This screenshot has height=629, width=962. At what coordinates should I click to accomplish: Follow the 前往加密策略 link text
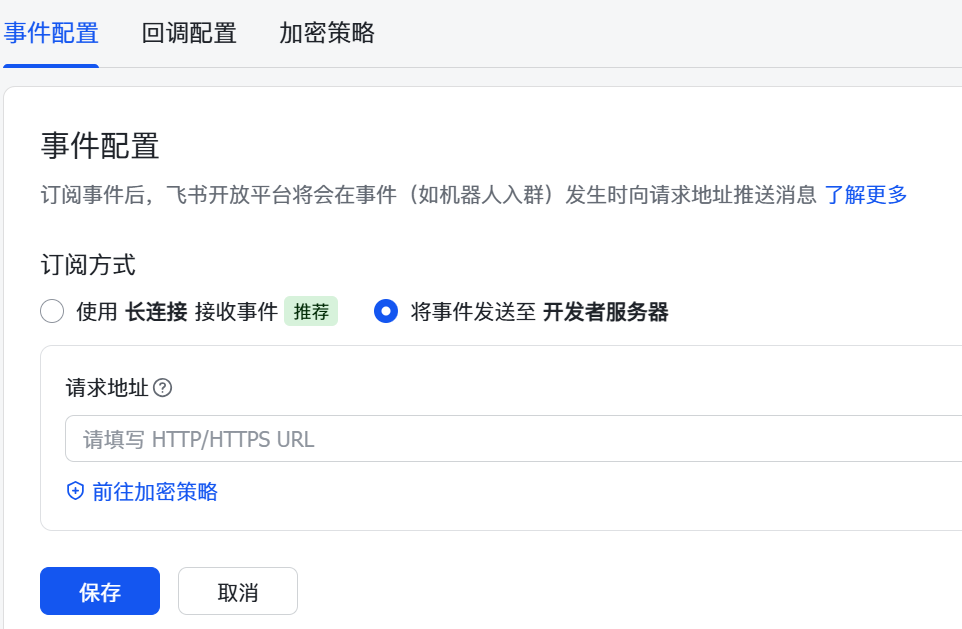(155, 491)
